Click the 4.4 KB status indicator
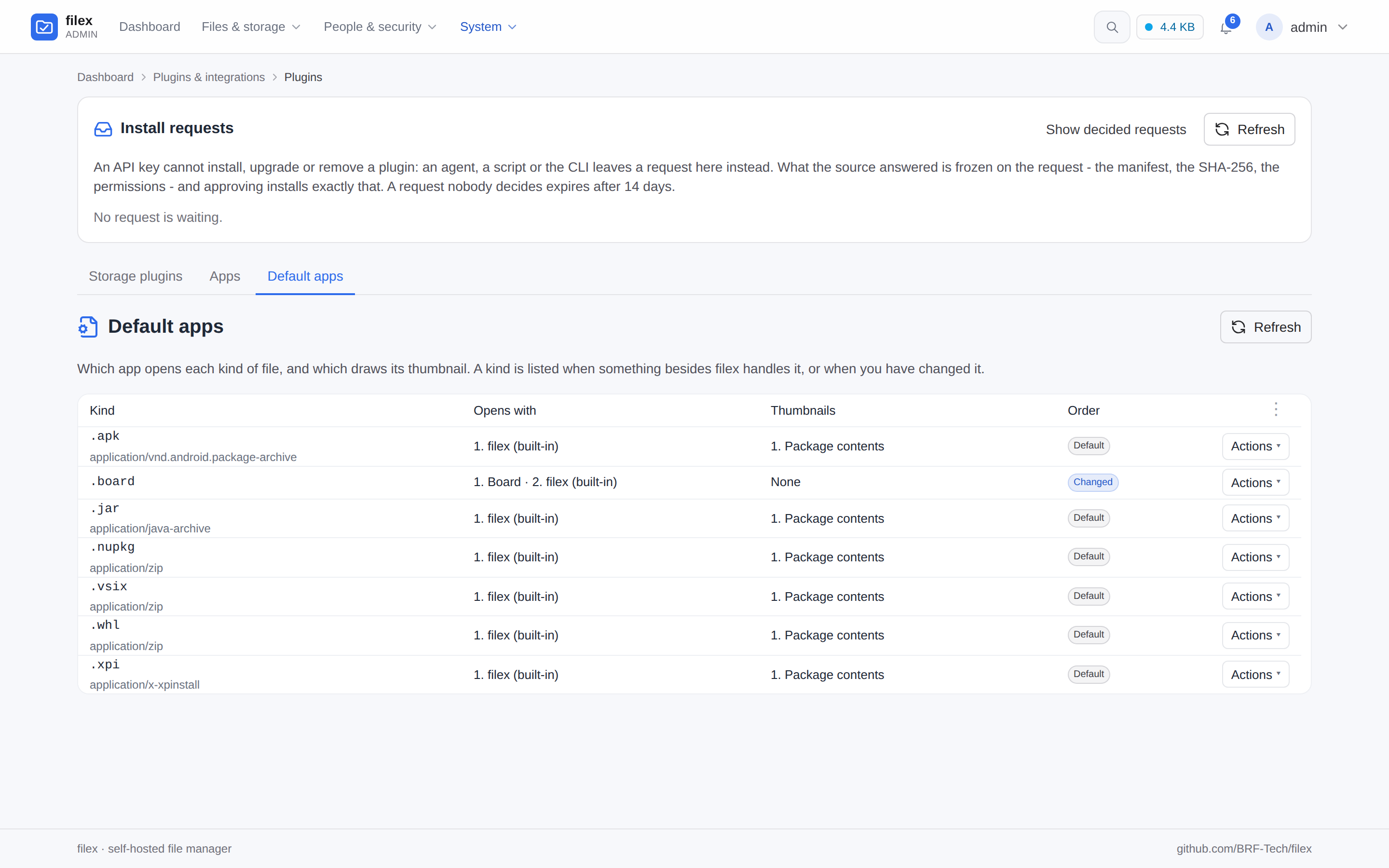1389x868 pixels. (x=1170, y=27)
